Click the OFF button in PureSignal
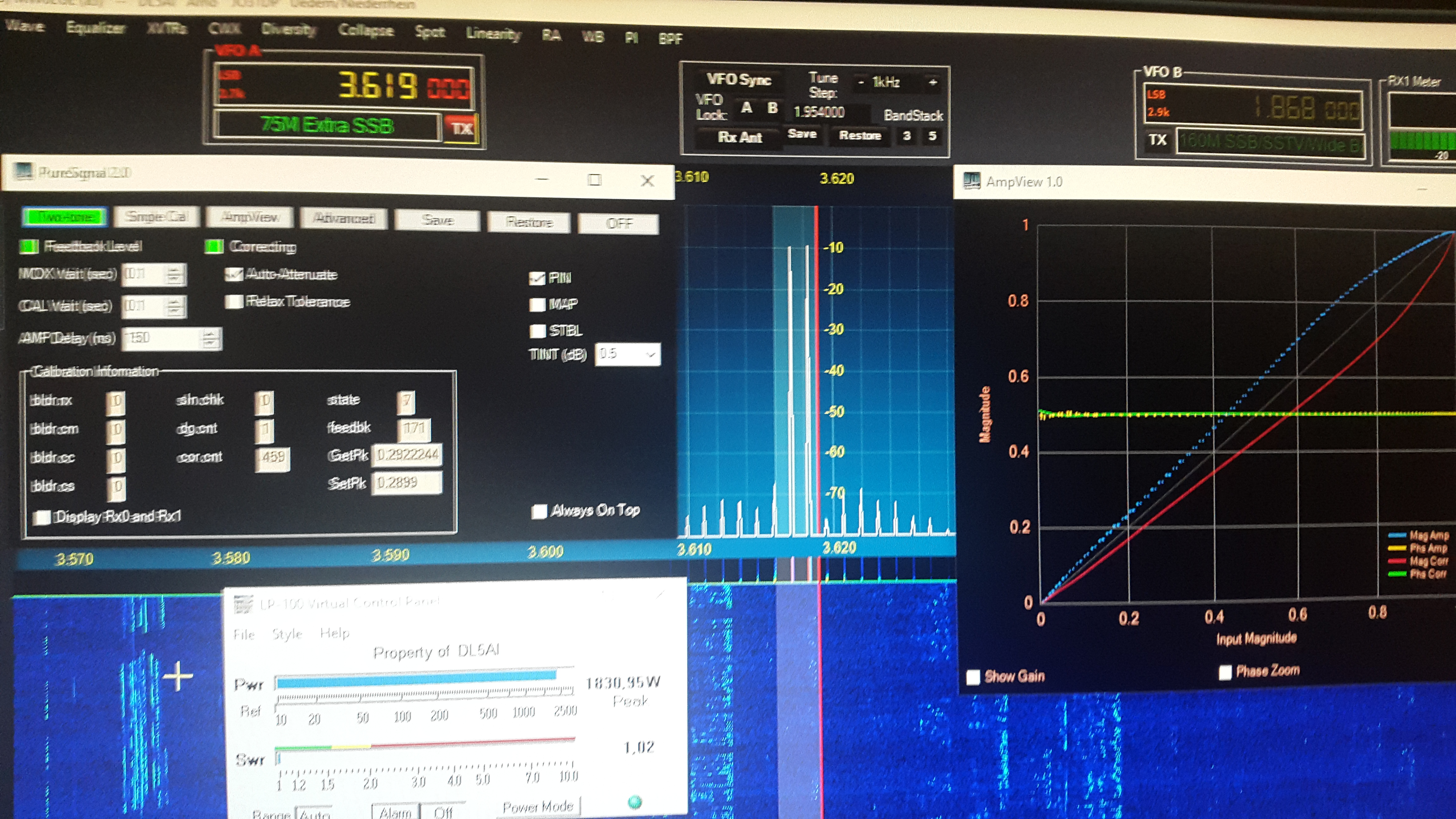 click(619, 223)
